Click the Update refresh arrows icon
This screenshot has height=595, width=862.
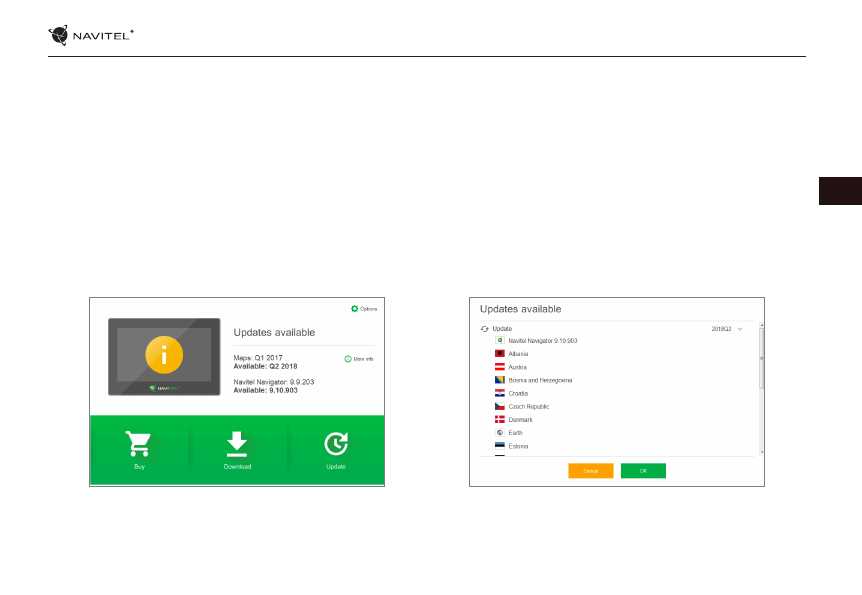click(485, 328)
